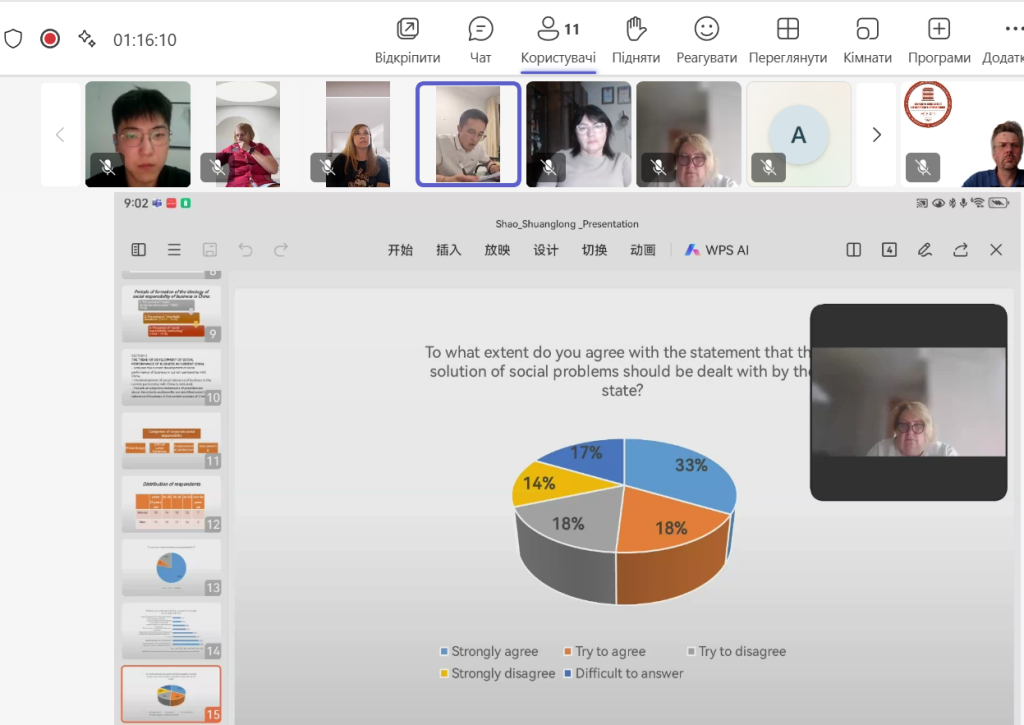Click the Try to agree legend swatch
This screenshot has height=725, width=1024.
[568, 651]
